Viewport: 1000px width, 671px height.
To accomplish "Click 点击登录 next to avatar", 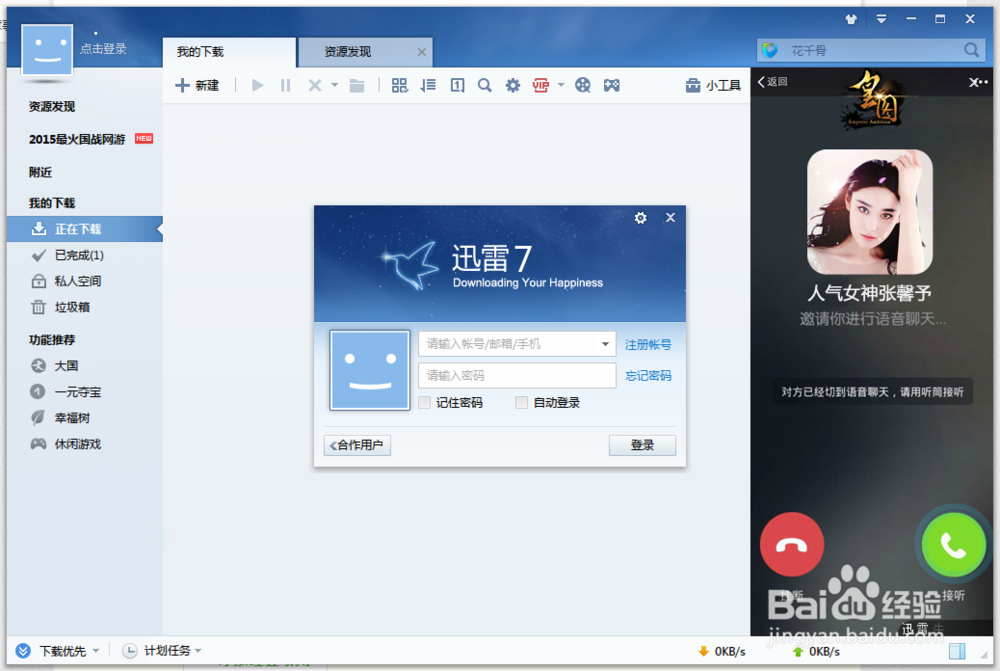I will click(103, 48).
